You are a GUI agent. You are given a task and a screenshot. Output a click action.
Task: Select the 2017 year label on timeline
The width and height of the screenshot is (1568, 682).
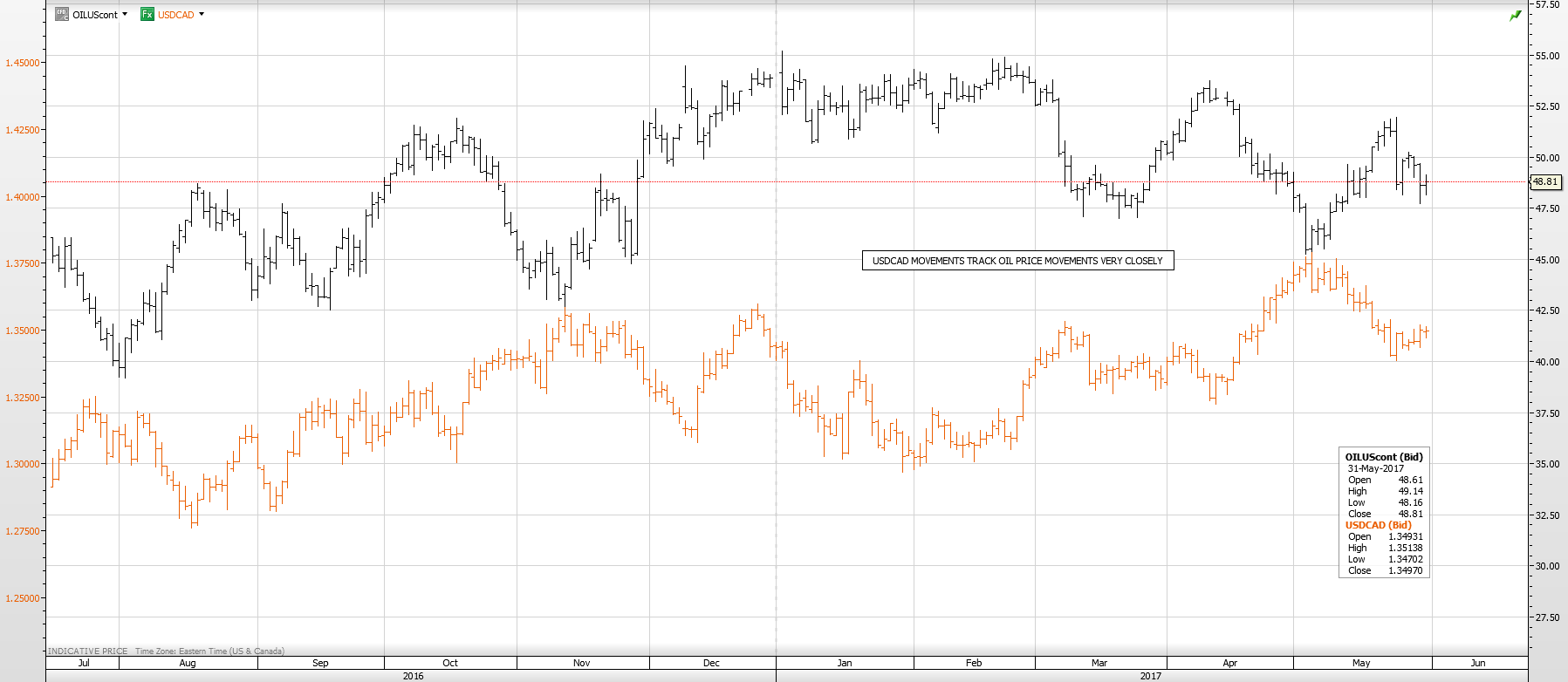(x=1151, y=676)
